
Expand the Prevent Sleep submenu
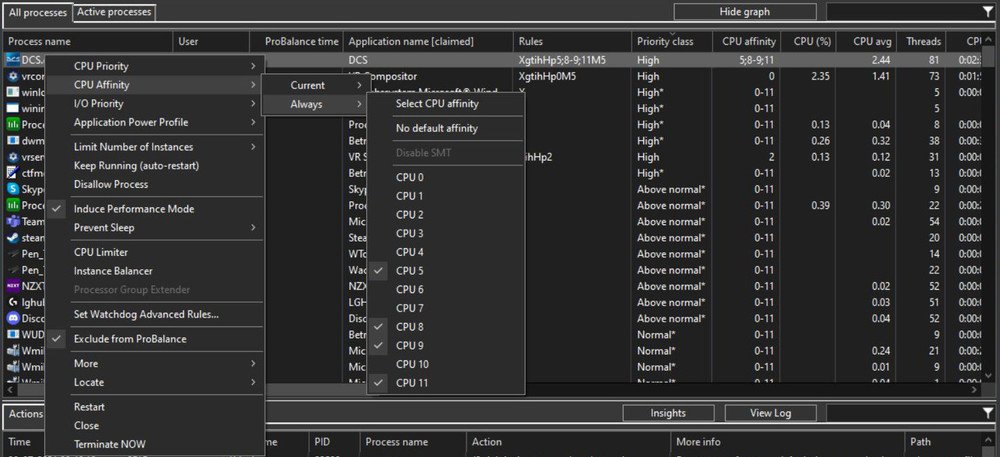coord(155,227)
